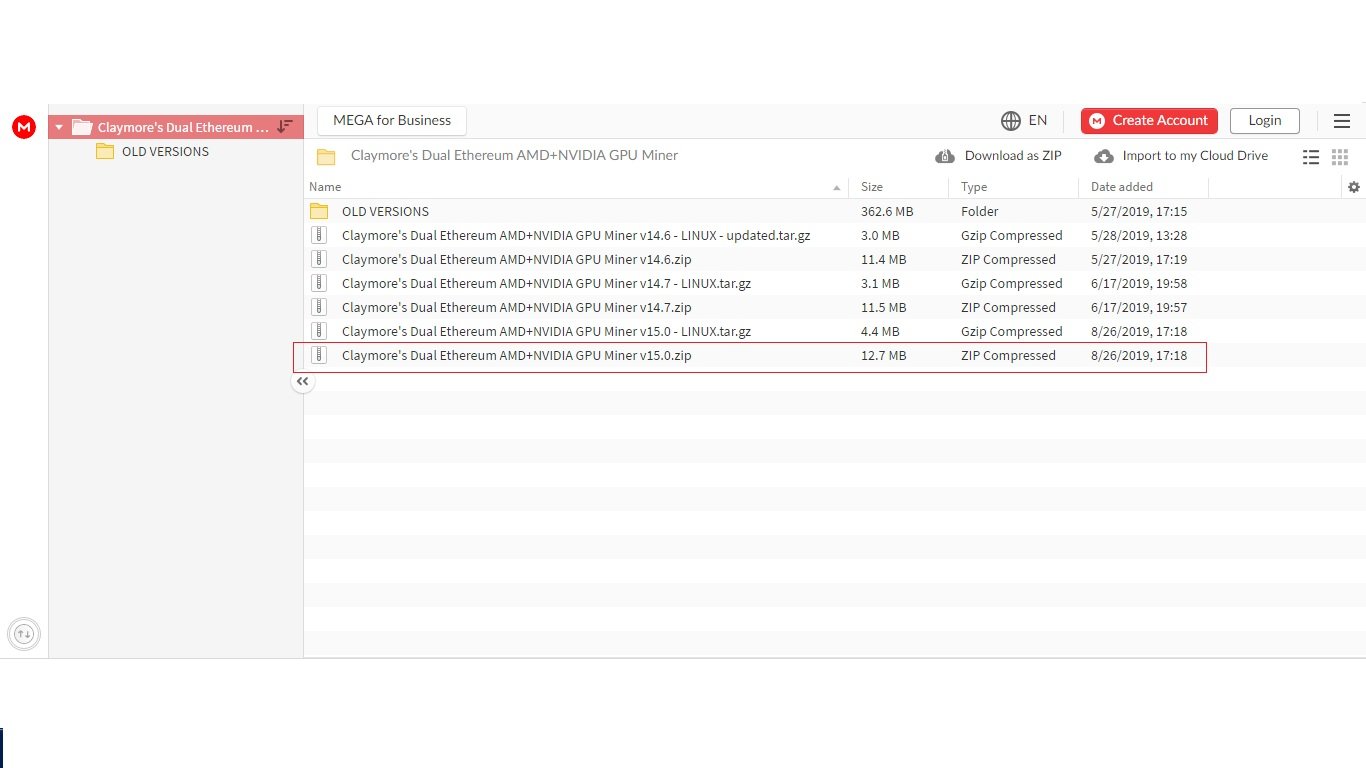Click the 11.5 MB size cell

click(884, 307)
